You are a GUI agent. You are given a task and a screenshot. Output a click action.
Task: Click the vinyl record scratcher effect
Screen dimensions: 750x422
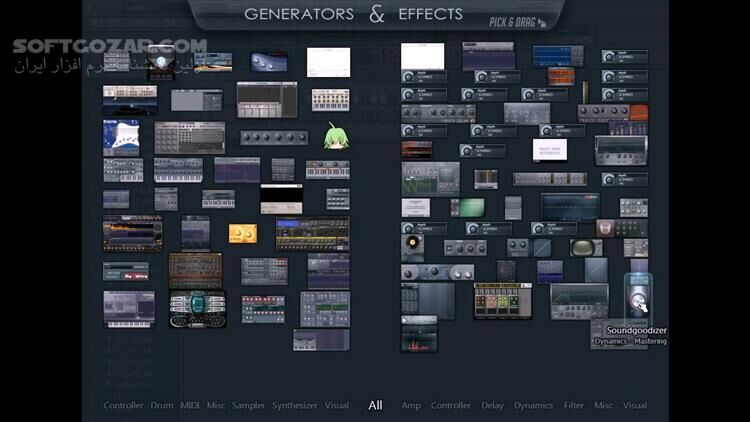(412, 244)
